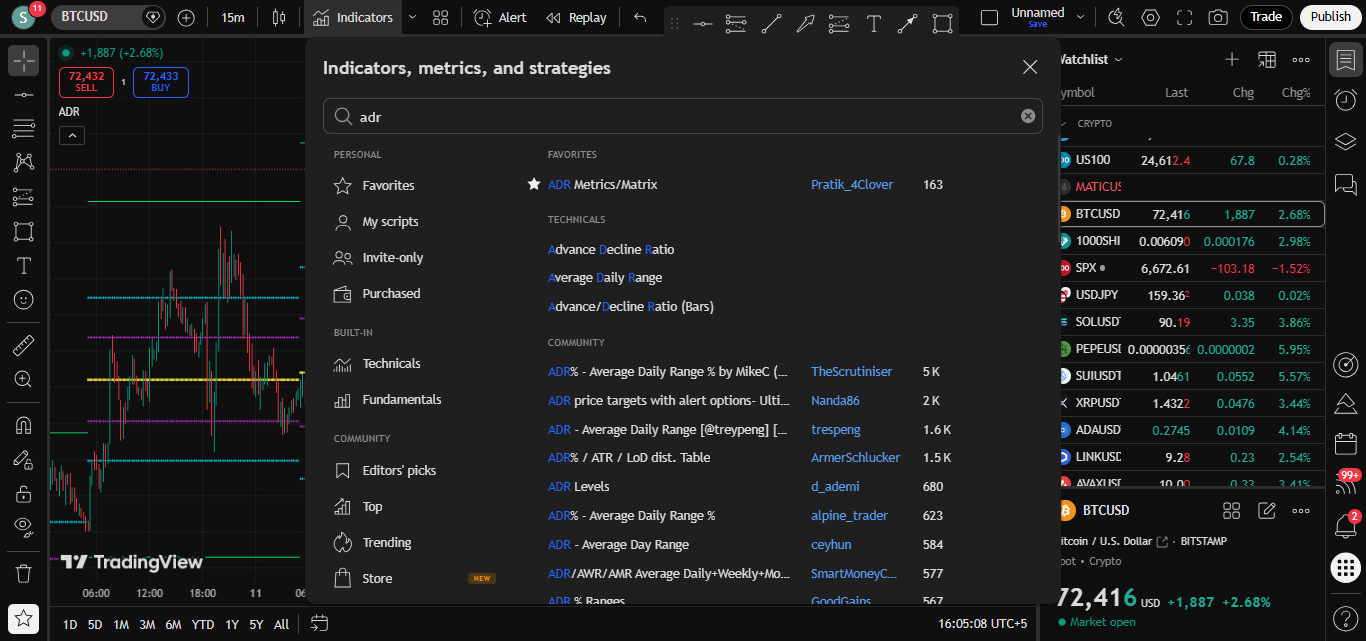Click the Publish button
Screen dimensions: 1366x641
pos(1330,17)
